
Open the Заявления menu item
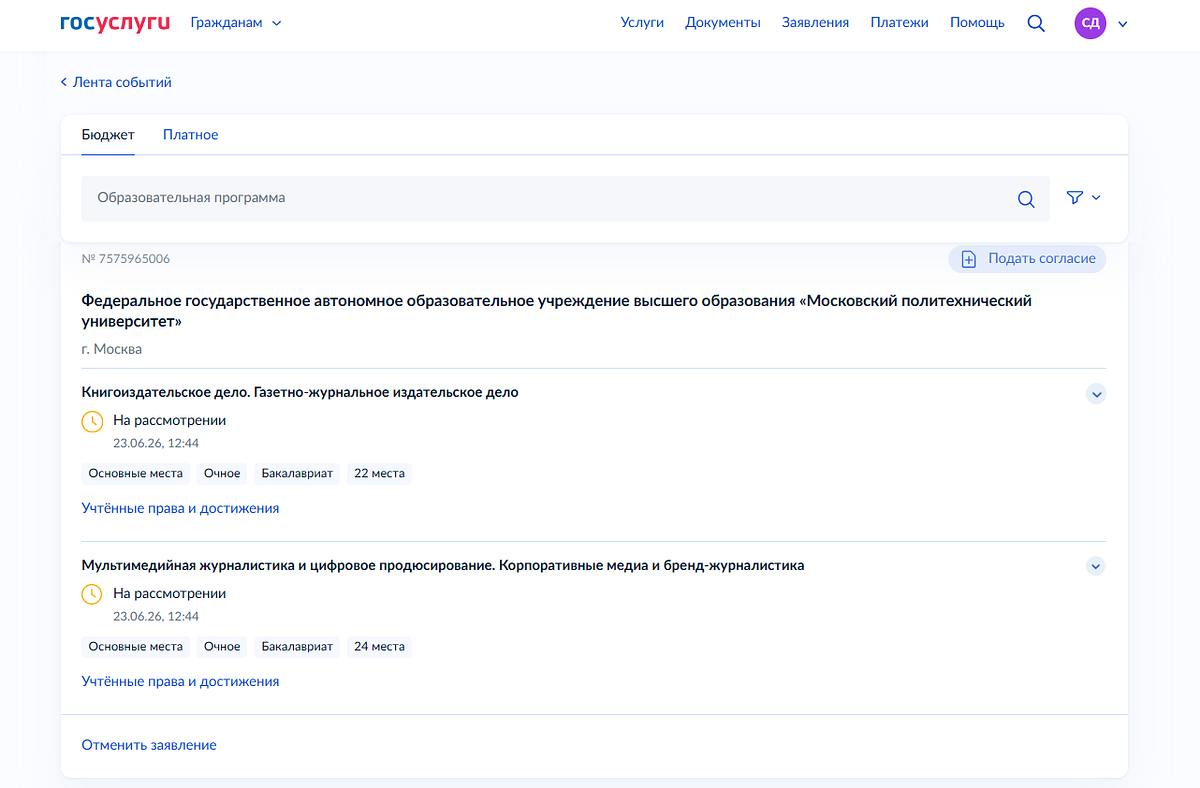click(x=815, y=22)
